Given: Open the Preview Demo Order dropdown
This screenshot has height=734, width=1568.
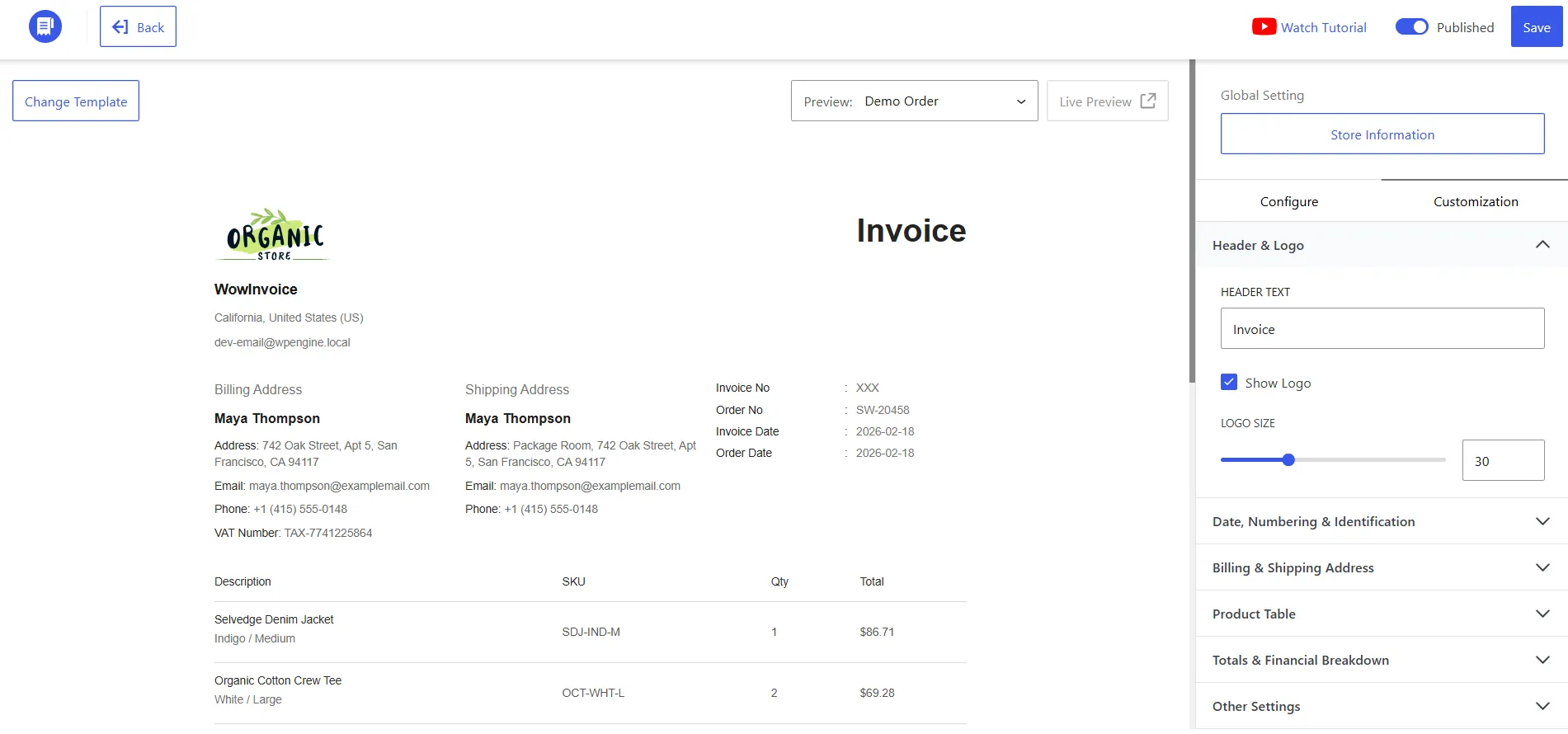Looking at the screenshot, I should [x=914, y=101].
